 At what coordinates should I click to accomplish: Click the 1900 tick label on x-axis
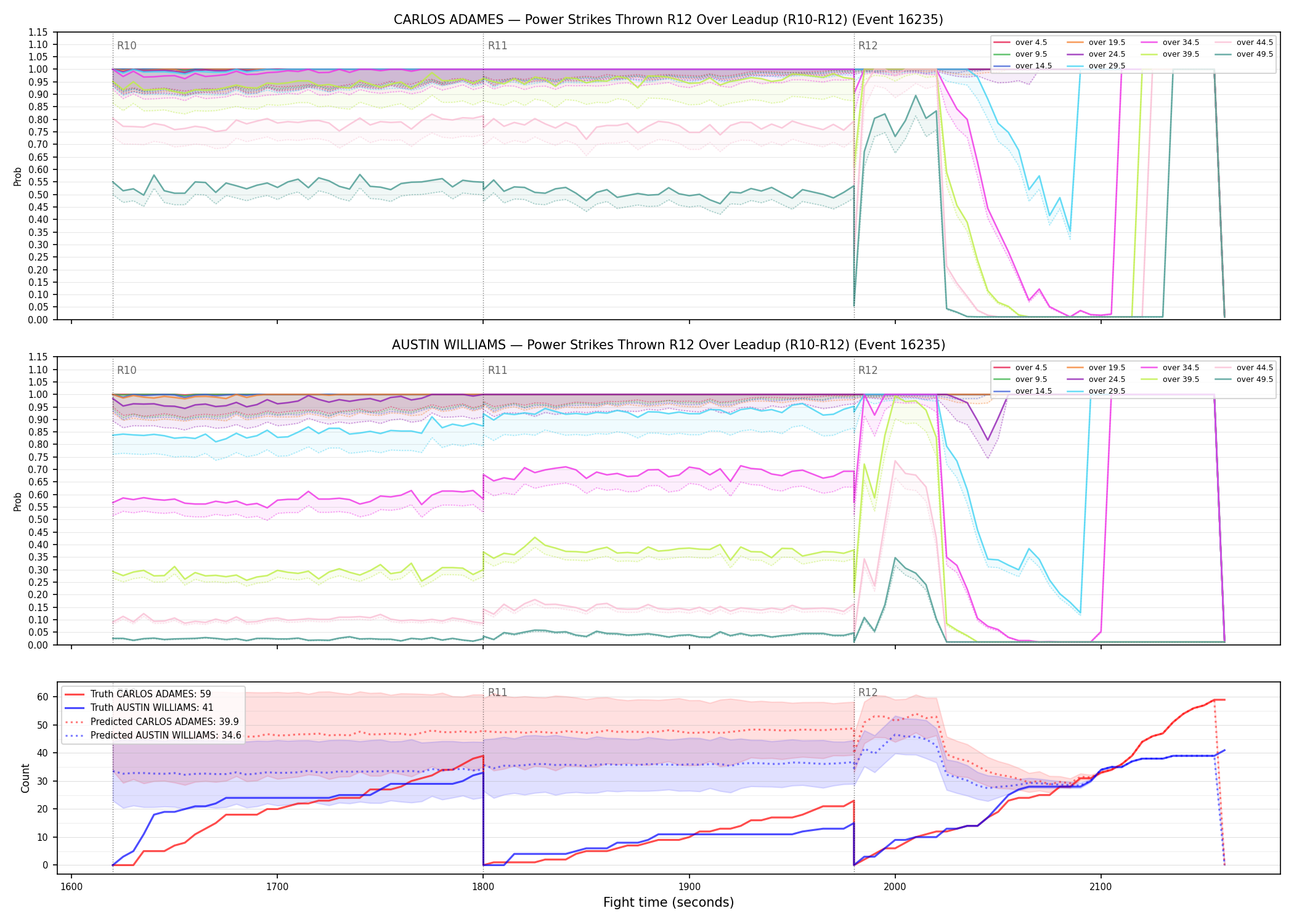[x=689, y=887]
